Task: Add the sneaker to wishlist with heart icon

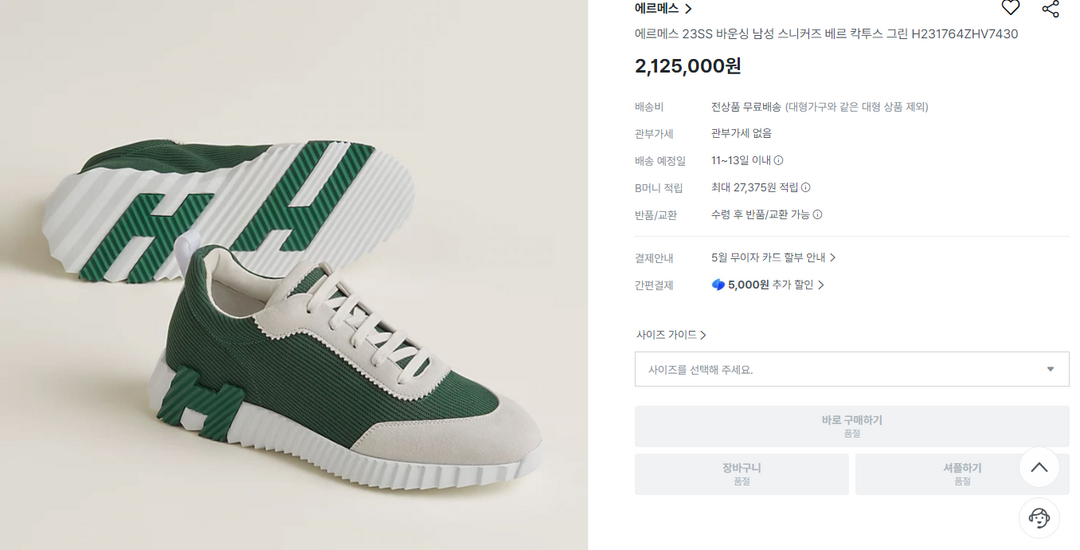Action: click(x=1010, y=8)
